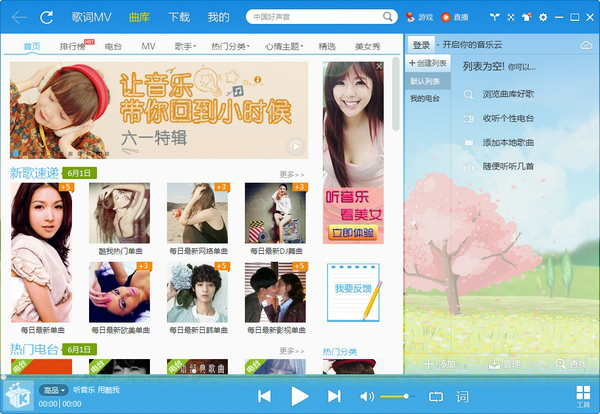Open 每日最新单曲 thumbnail
This screenshot has width=600, height=414.
(x=42, y=253)
